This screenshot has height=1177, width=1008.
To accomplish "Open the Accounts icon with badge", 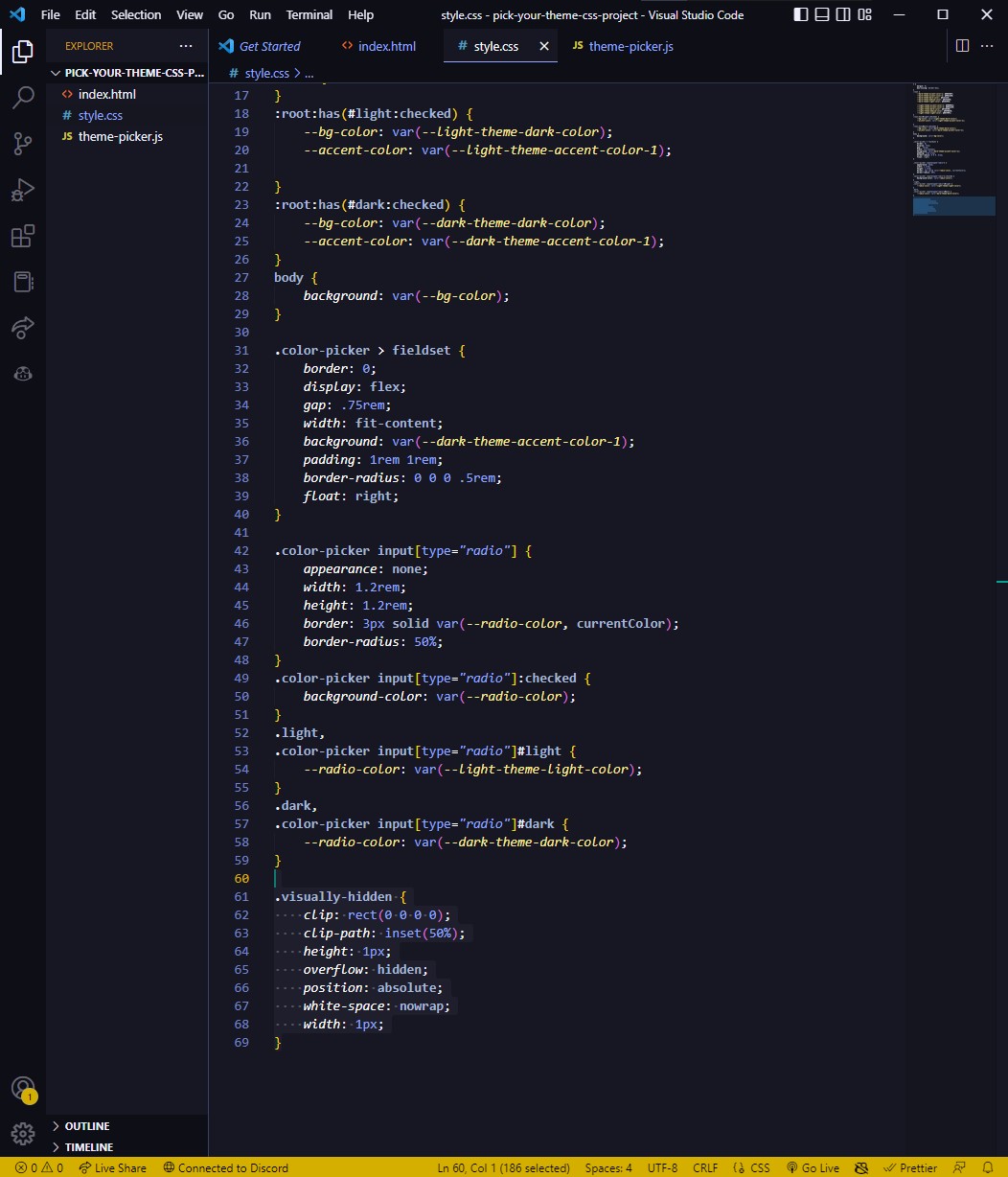I will 23,1089.
